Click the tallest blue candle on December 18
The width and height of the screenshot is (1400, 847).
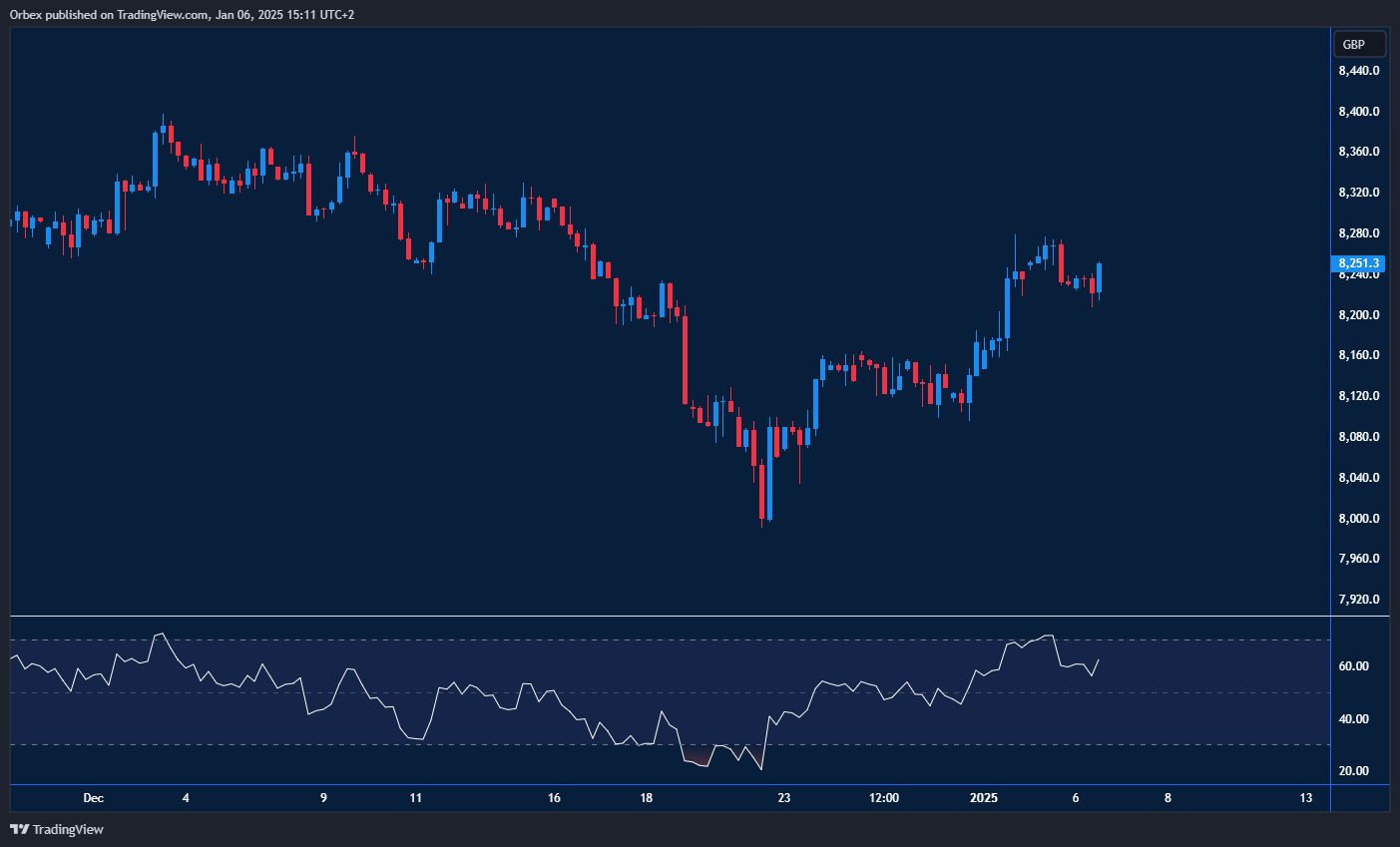(661, 299)
